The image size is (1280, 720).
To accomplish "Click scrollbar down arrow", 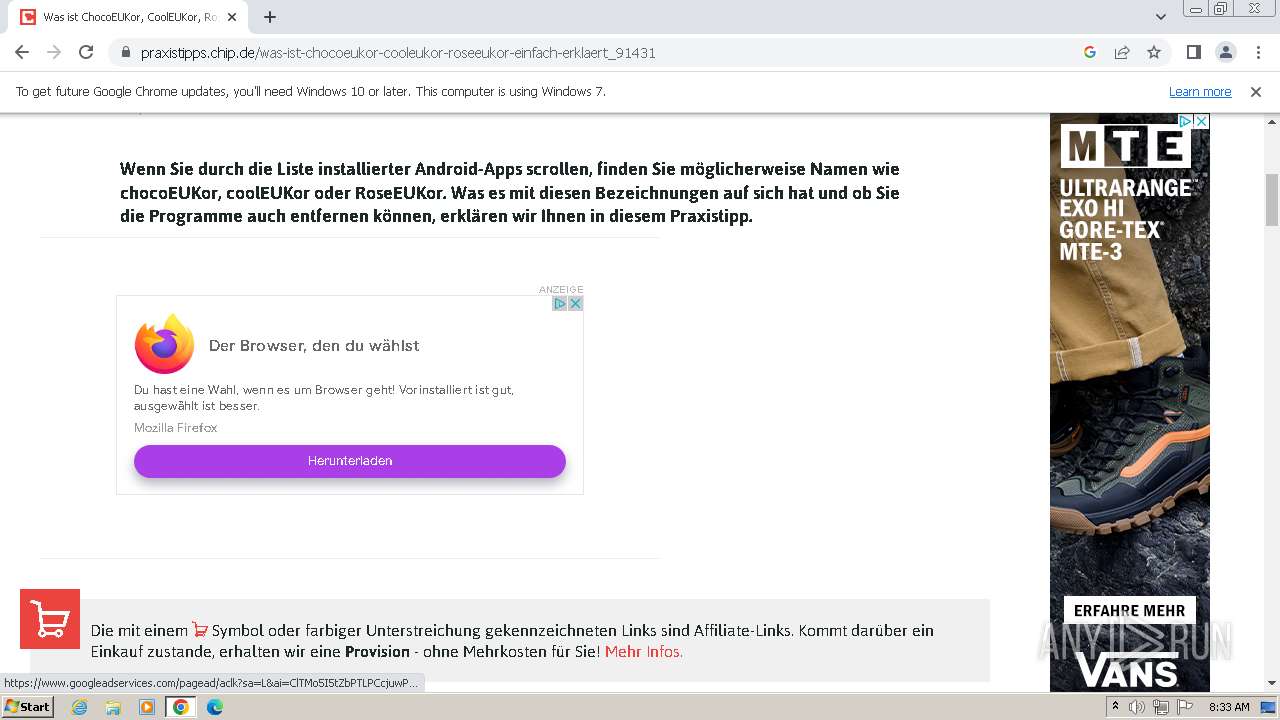I will (1272, 683).
